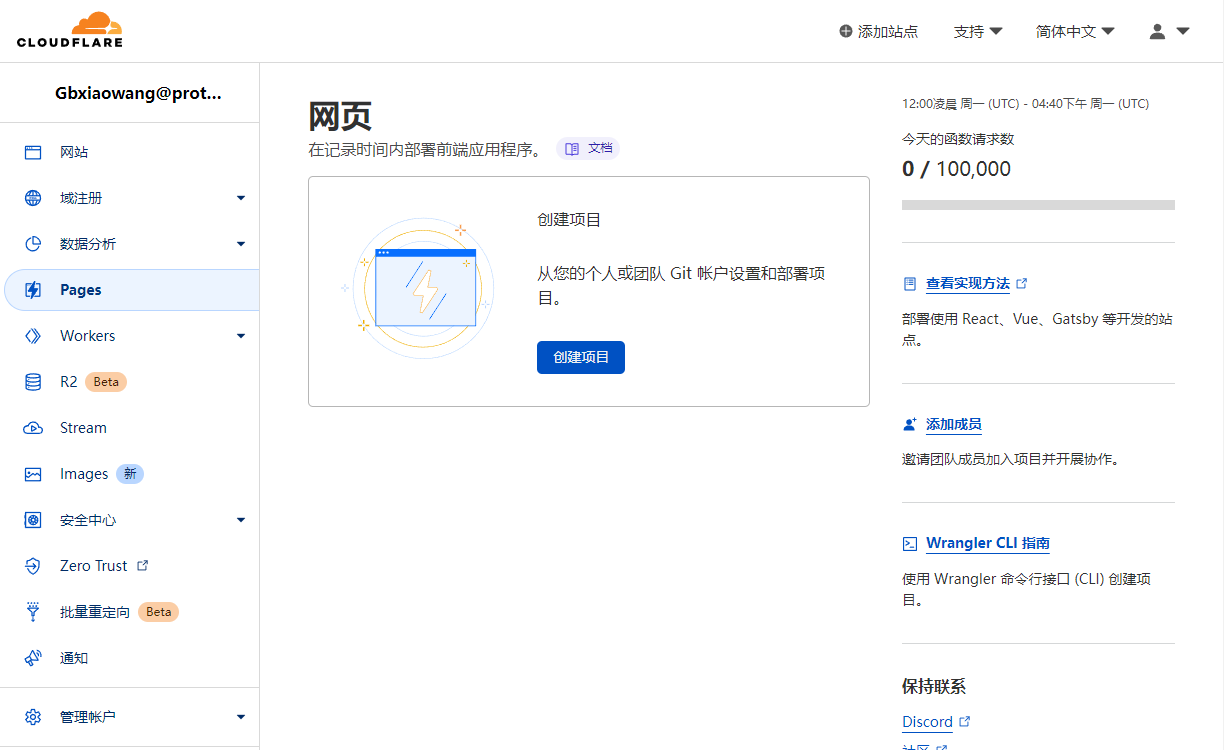The height and width of the screenshot is (750, 1224).
Task: Click the Workers diamond icon in sidebar
Action: coord(33,336)
